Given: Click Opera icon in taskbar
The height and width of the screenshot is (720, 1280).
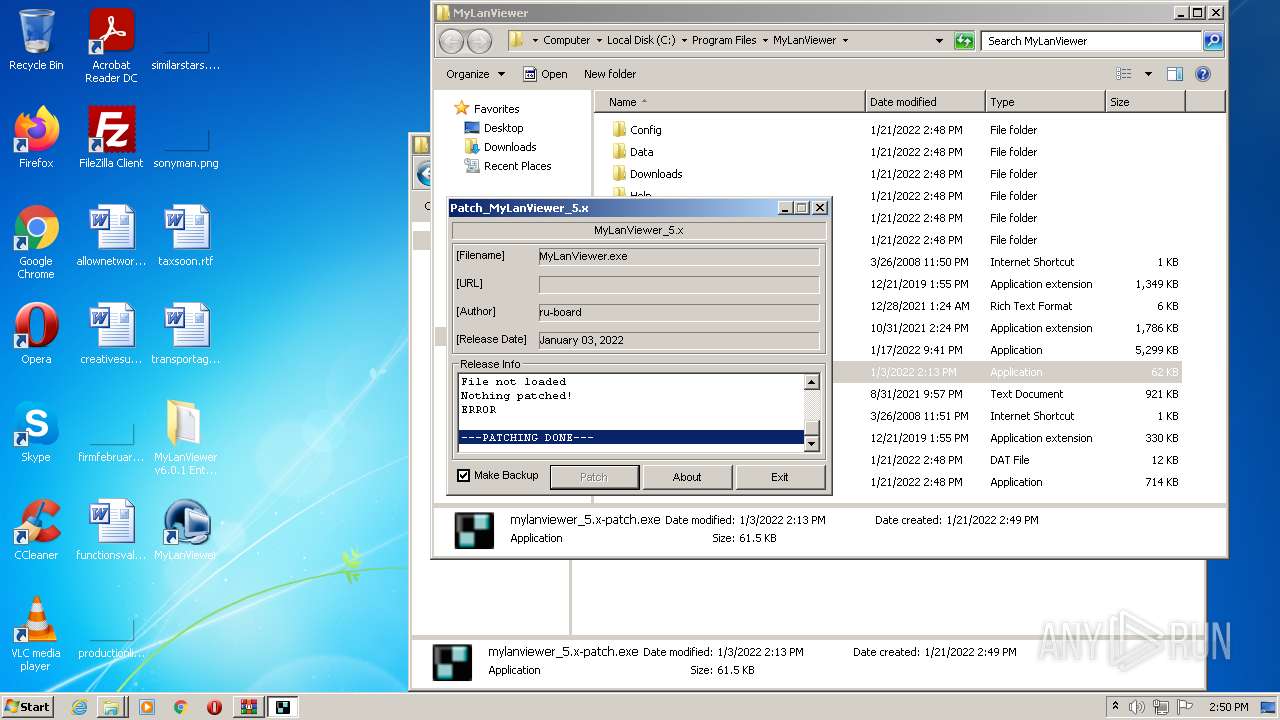Looking at the screenshot, I should [214, 707].
